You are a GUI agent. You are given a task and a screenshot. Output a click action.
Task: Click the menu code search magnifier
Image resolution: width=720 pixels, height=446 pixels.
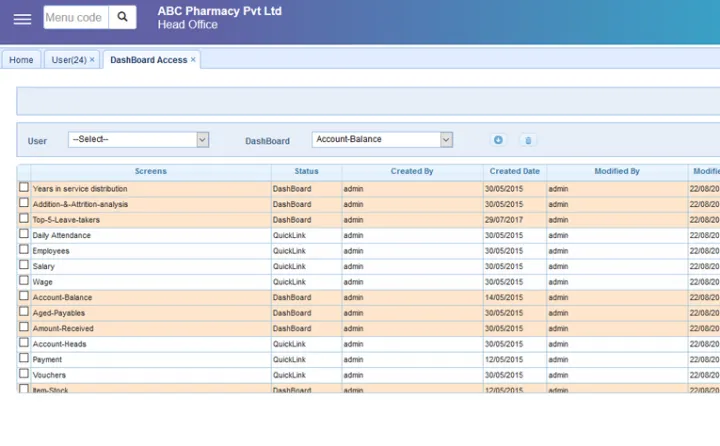point(122,18)
